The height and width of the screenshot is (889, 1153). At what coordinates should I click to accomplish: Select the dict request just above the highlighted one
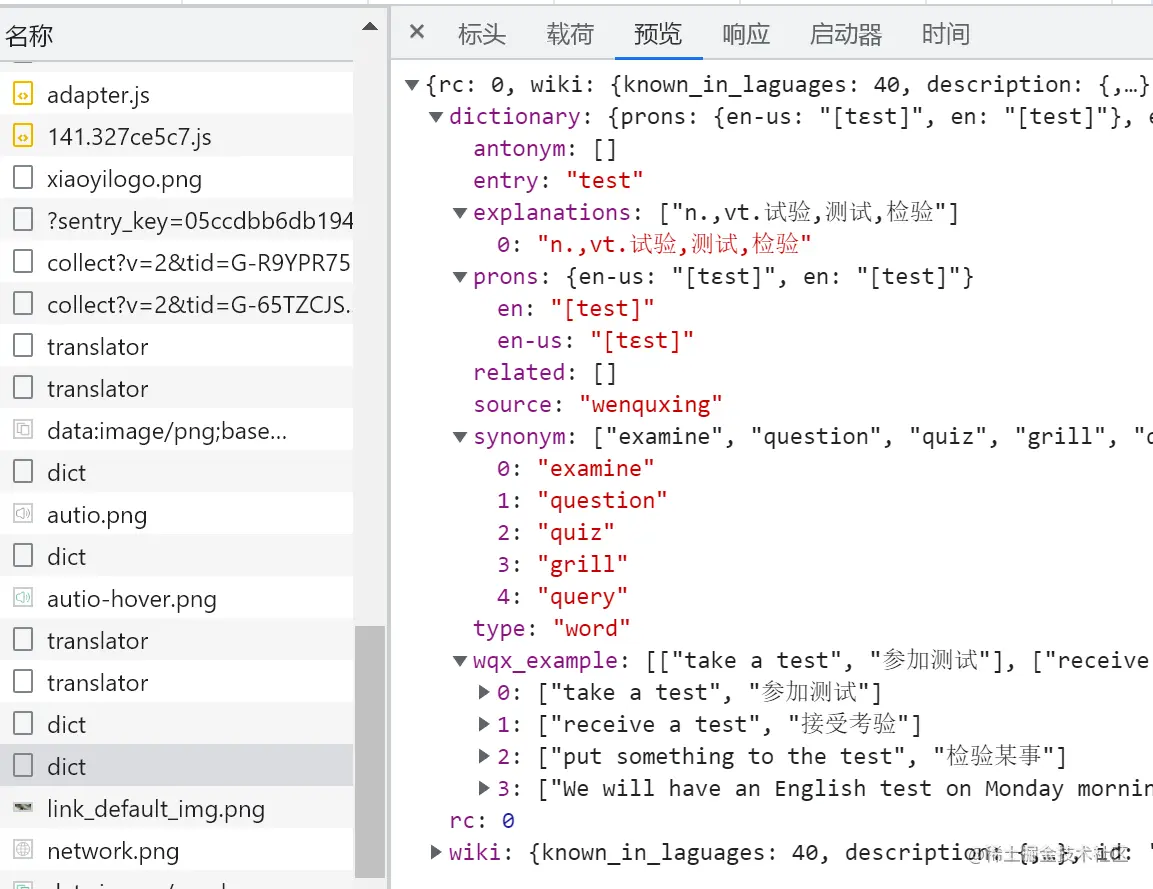click(x=176, y=724)
